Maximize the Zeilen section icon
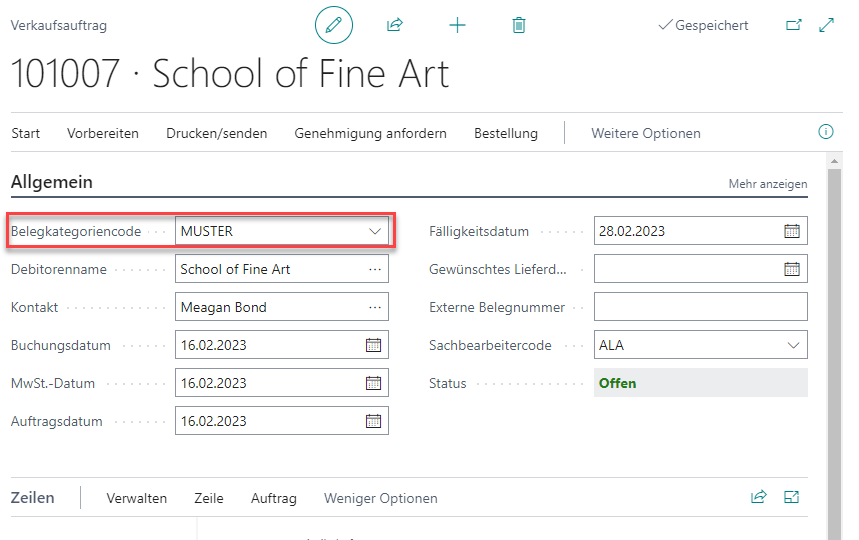 point(792,497)
